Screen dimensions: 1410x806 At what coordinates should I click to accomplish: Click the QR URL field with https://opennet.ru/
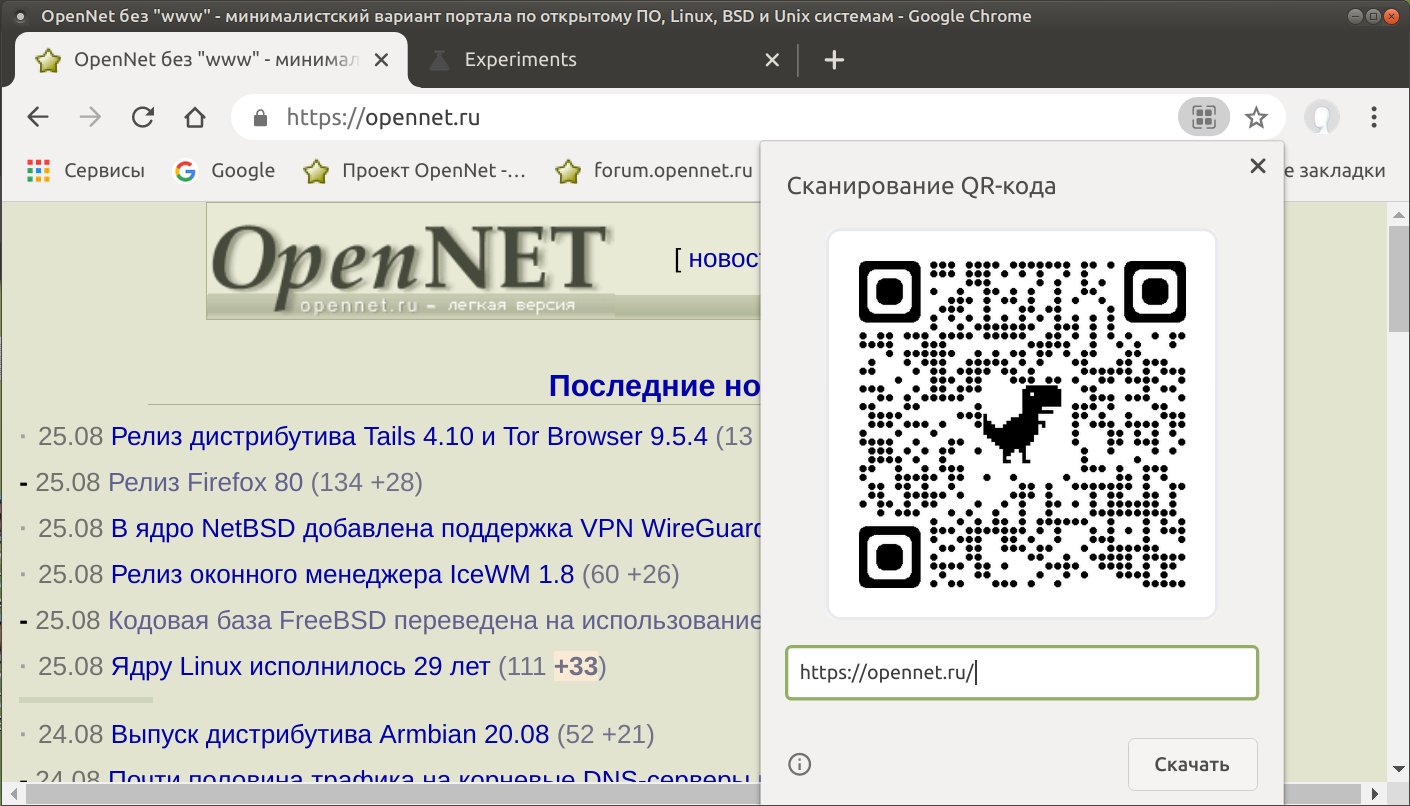coord(1022,673)
